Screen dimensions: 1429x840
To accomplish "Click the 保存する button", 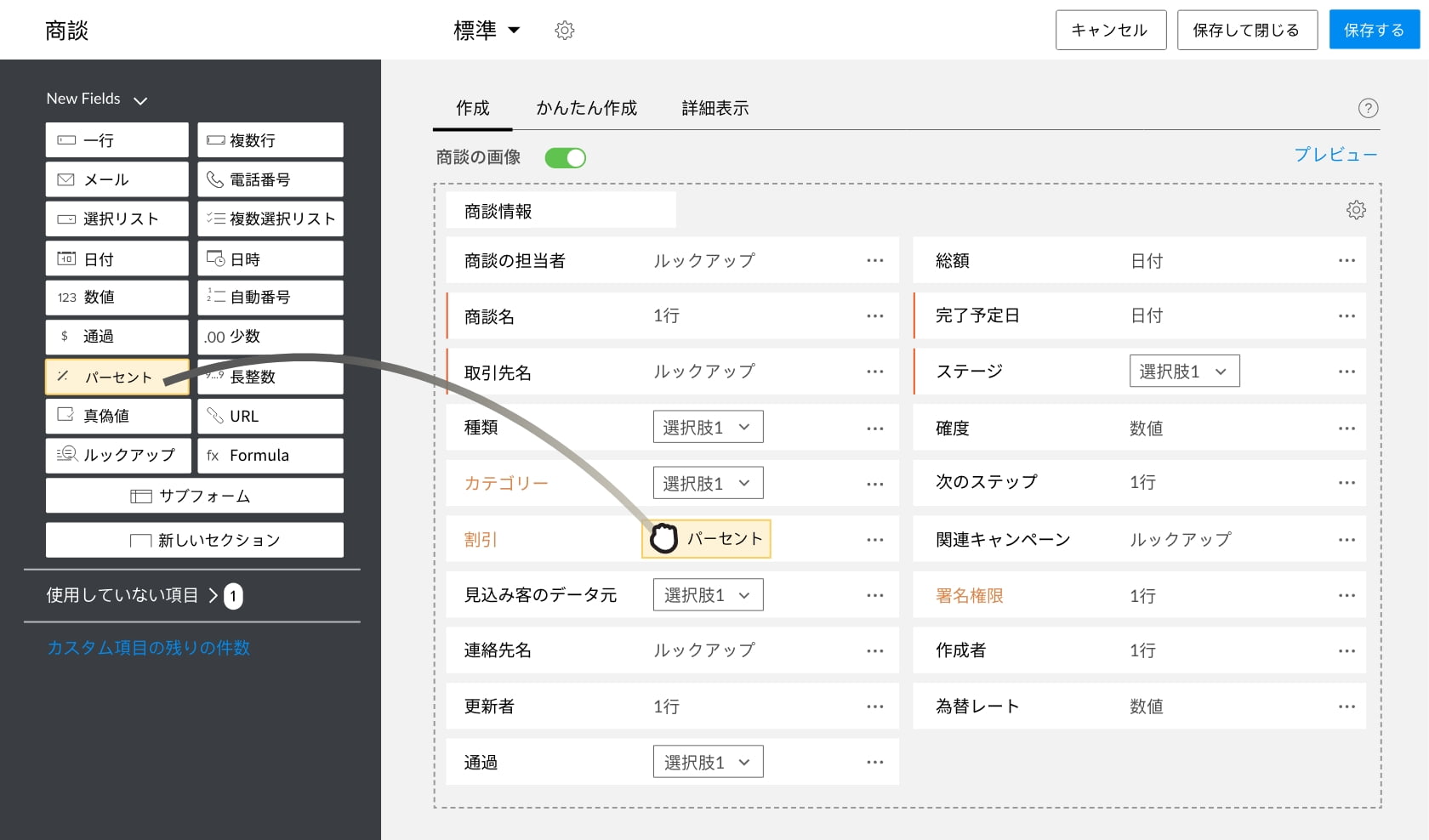I will (x=1374, y=31).
